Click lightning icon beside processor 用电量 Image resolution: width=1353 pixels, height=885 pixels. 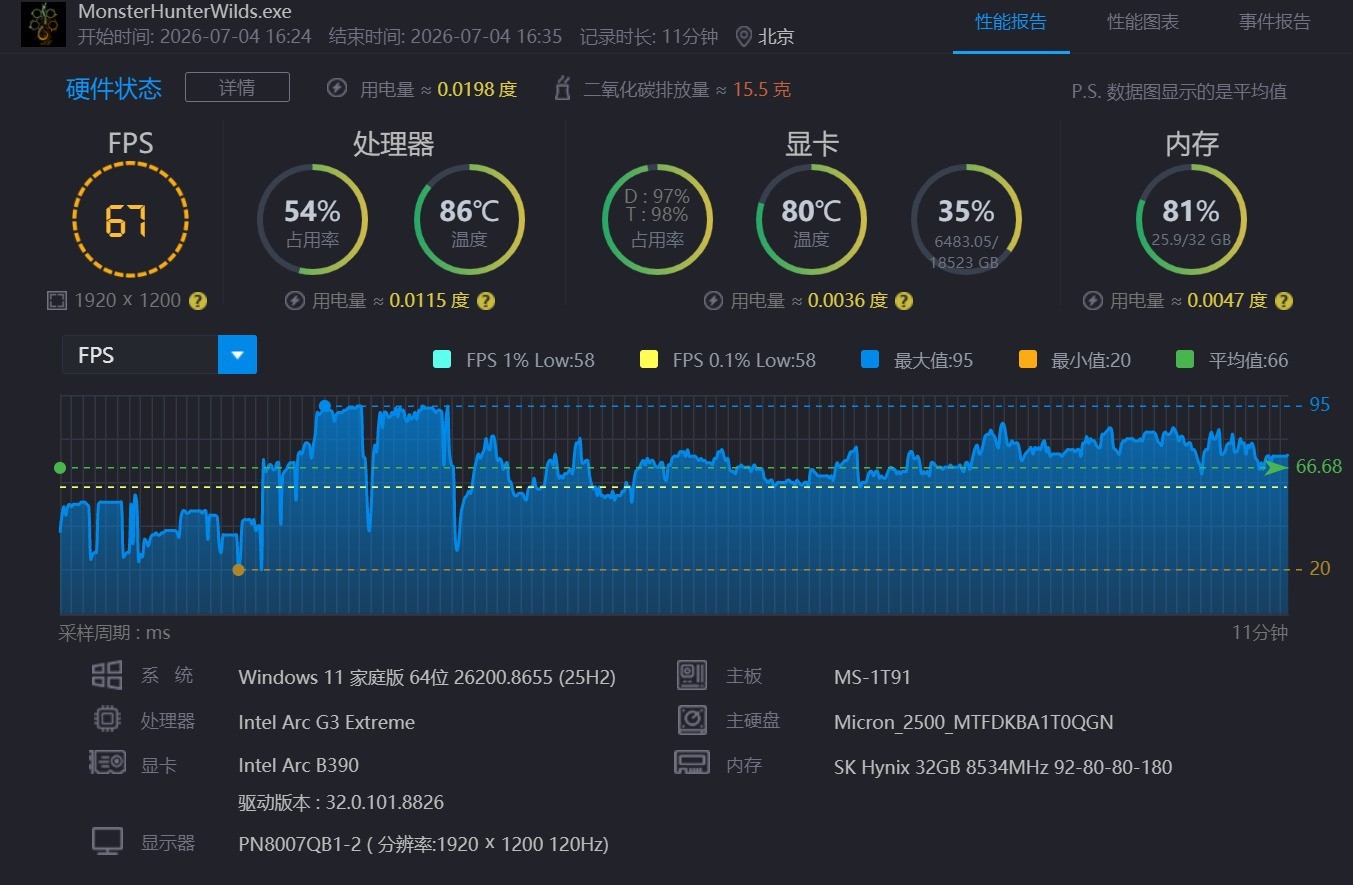[x=295, y=300]
